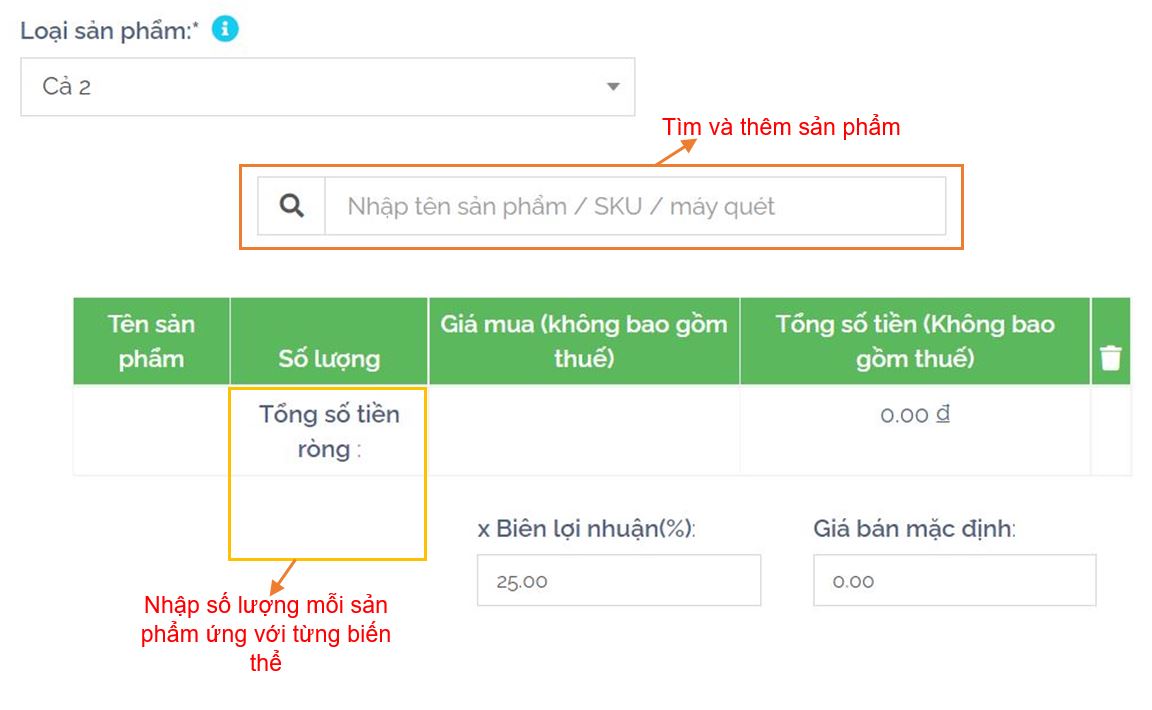The width and height of the screenshot is (1152, 710).
Task: Click the blue info icon beside Loại sản phẩm
Action: click(x=225, y=30)
